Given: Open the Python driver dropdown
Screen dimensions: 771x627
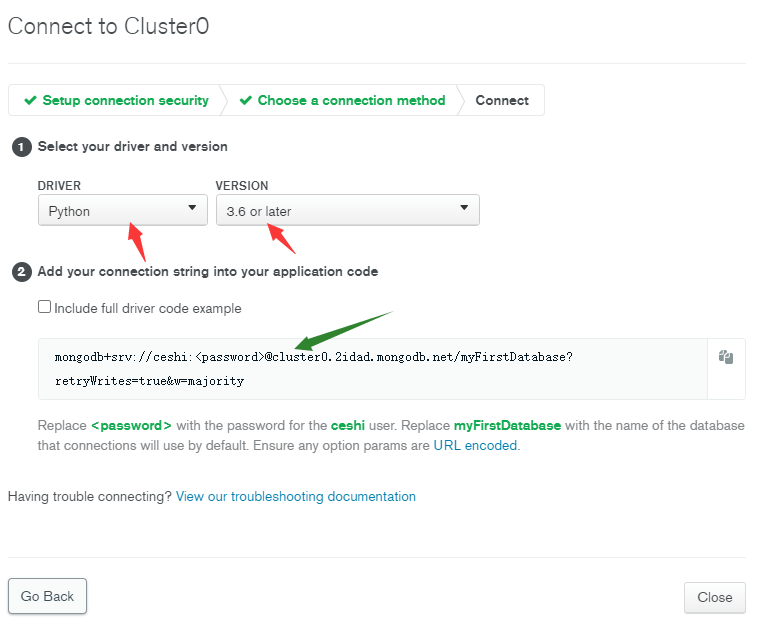Looking at the screenshot, I should coord(123,210).
